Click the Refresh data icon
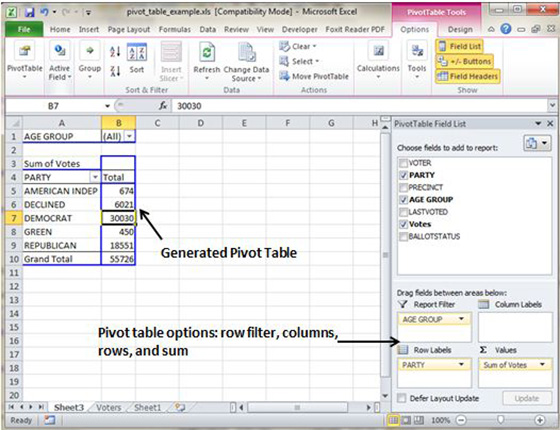Viewport: 560px width, 430px height. 207,52
